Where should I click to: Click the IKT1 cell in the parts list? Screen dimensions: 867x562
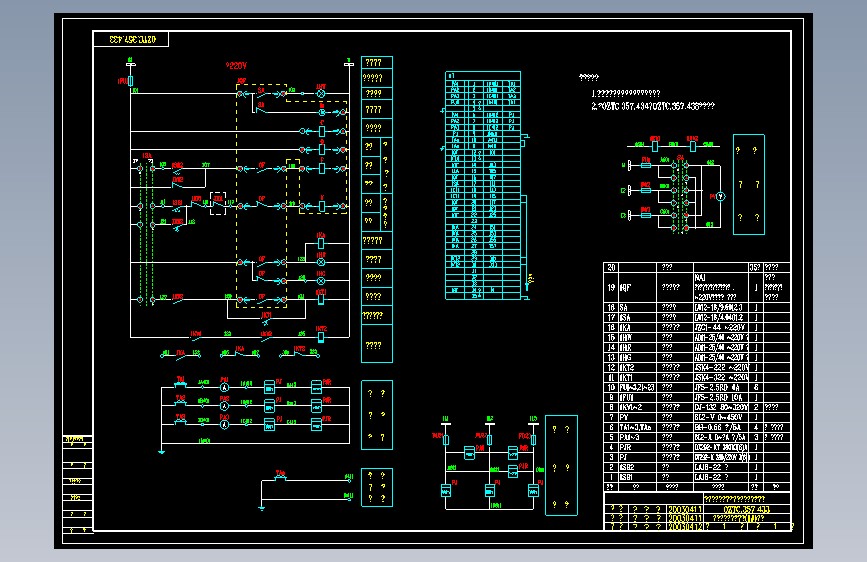(x=638, y=377)
